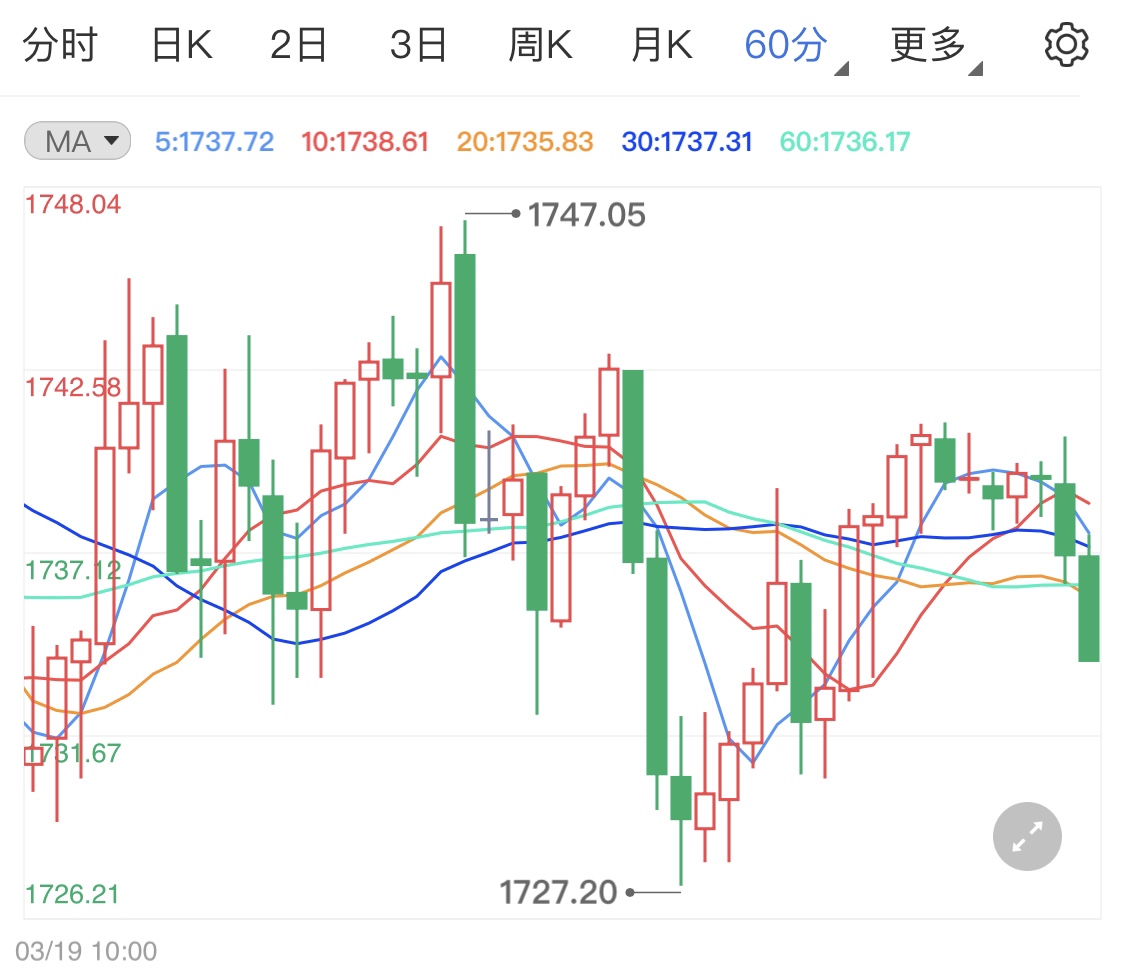This screenshot has height=972, width=1125.
Task: Click the axis price 1731.67
Action: (72, 753)
